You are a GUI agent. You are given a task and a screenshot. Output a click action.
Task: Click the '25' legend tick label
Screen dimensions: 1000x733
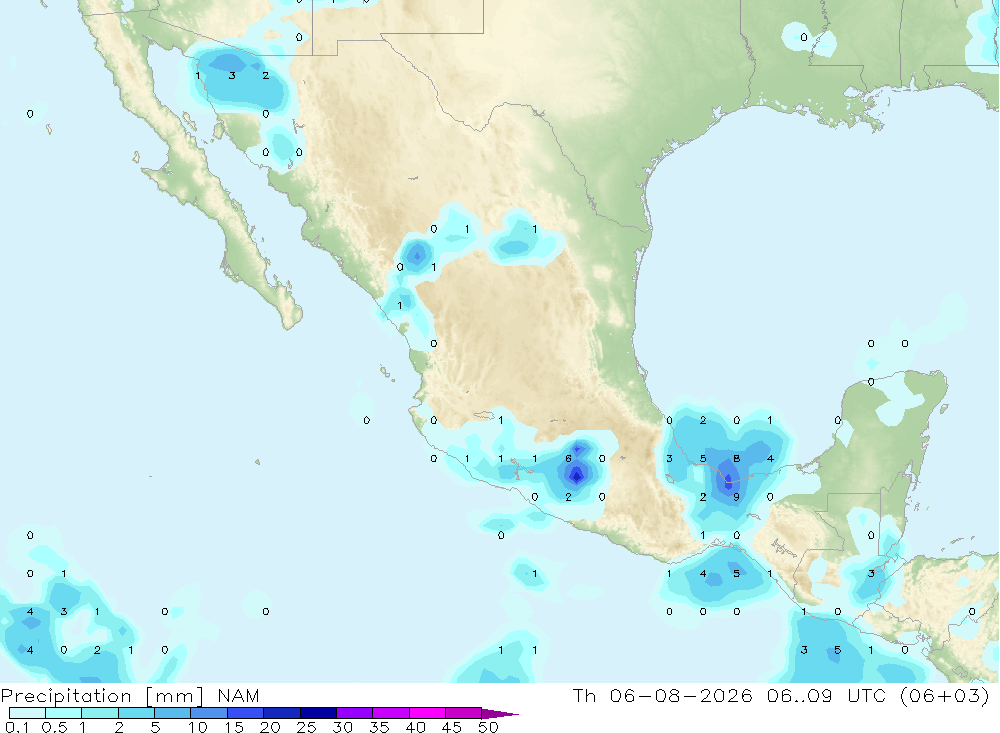click(x=306, y=727)
